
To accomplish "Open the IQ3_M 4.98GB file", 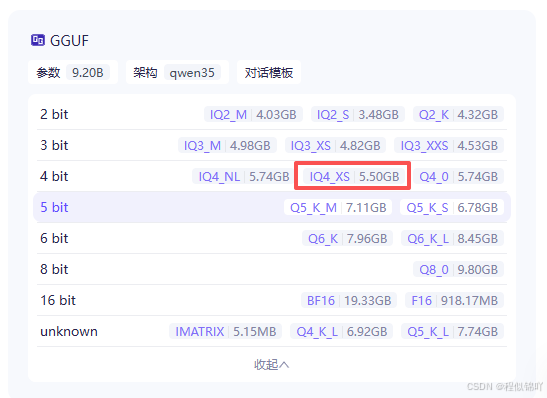I will [x=227, y=145].
